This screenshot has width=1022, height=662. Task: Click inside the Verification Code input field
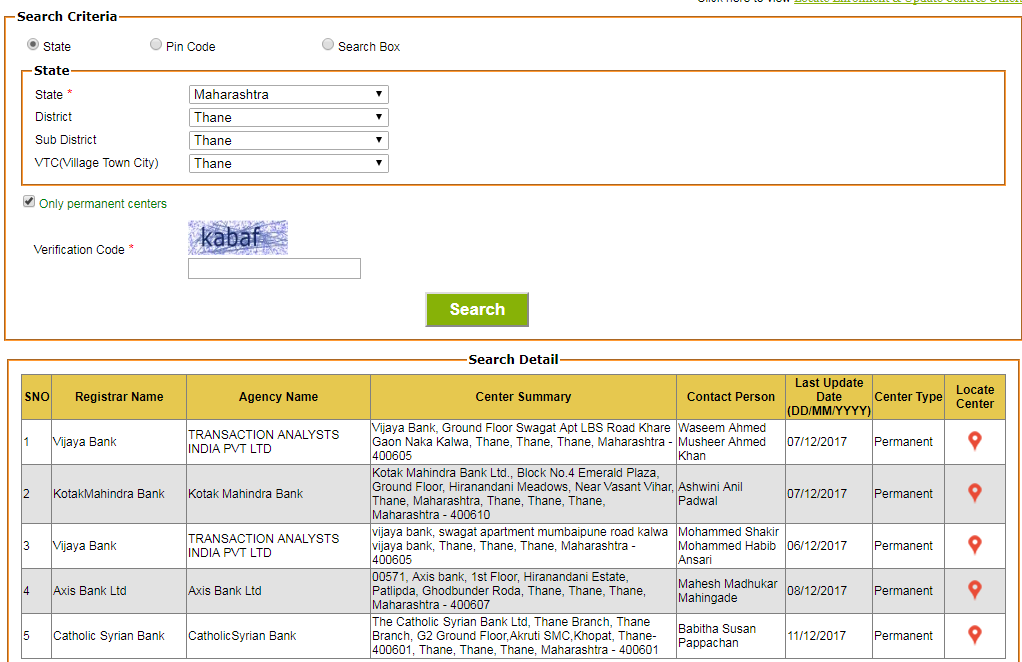tap(273, 268)
